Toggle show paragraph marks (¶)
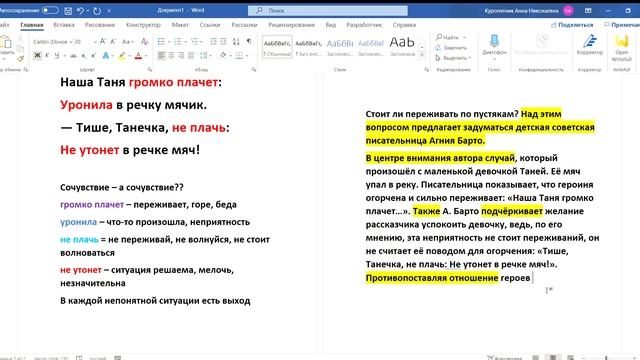The image size is (640, 360). tap(249, 42)
